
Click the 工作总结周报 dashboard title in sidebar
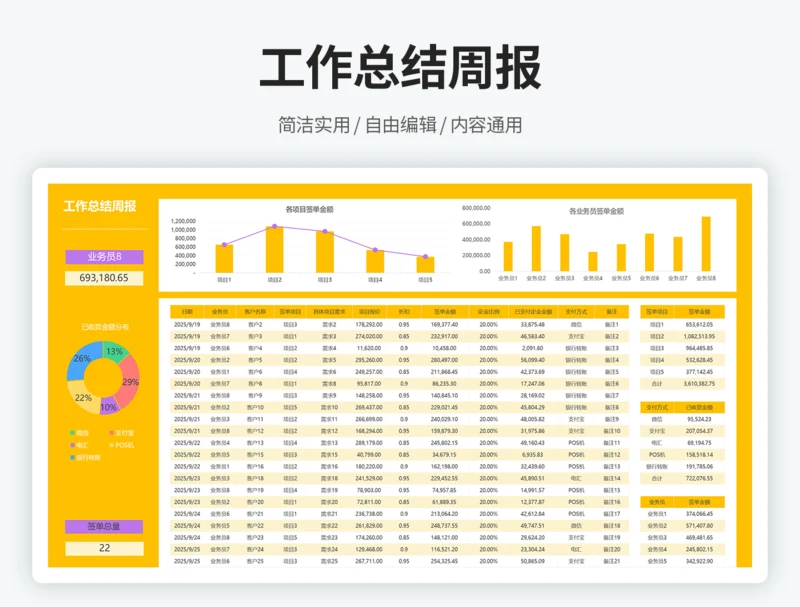click(100, 207)
